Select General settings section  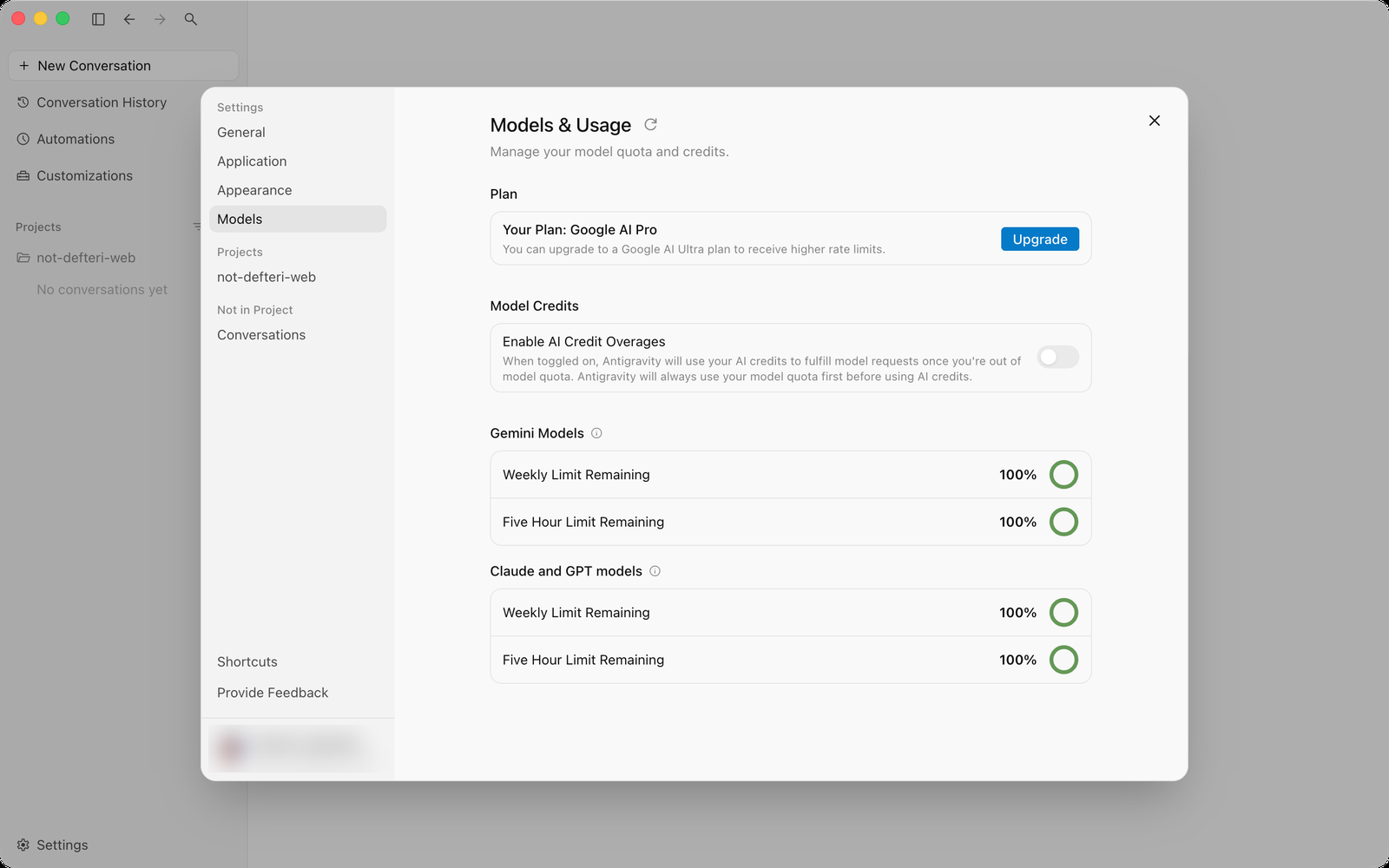(298, 132)
